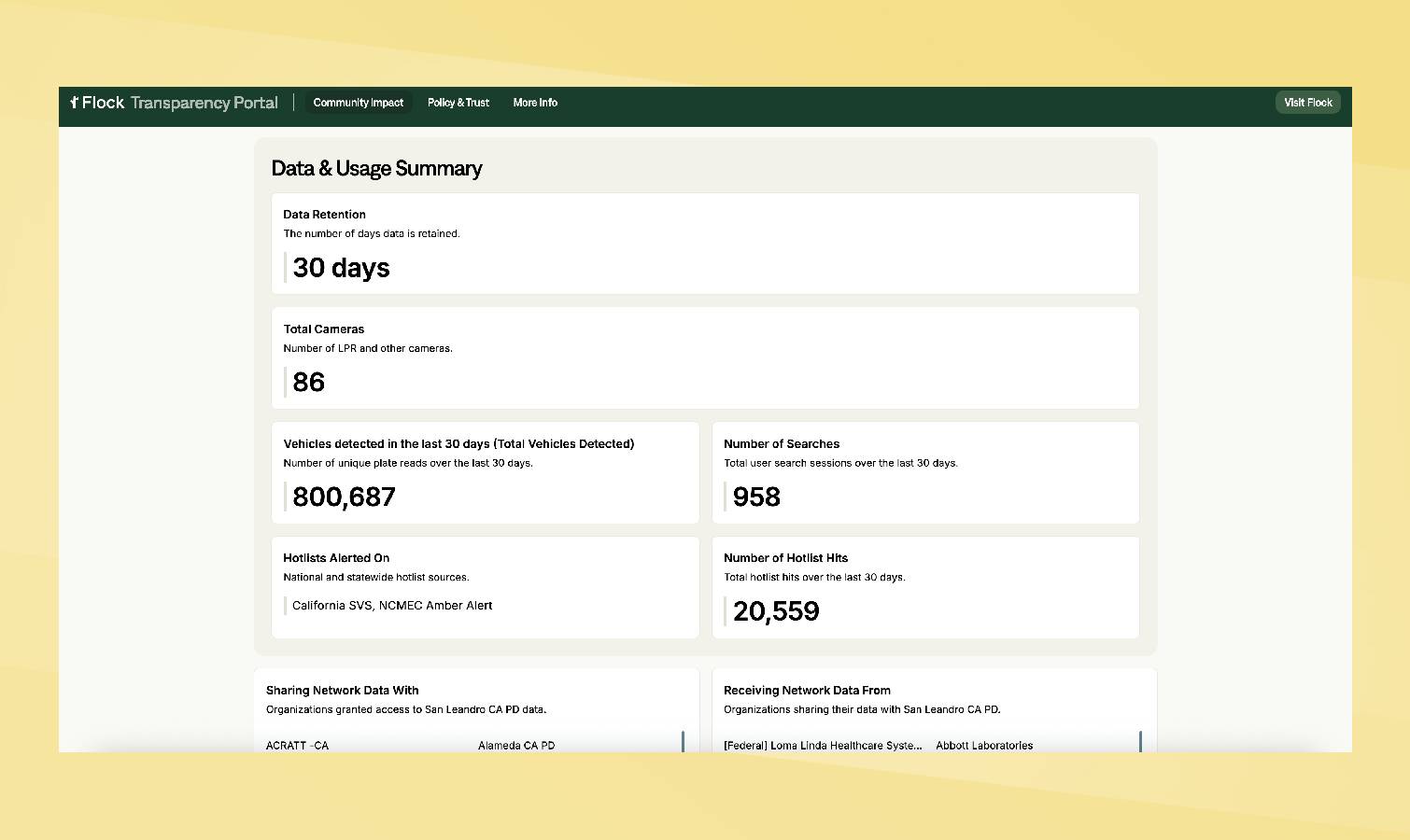
Task: Click the Hotlists Alerted On label
Action: (336, 558)
